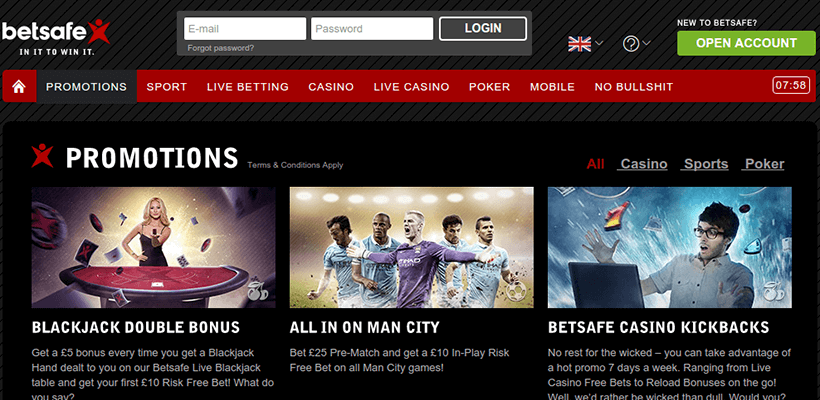Viewport: 820px width, 400px height.
Task: Click the green Open Account button
Action: tap(746, 43)
